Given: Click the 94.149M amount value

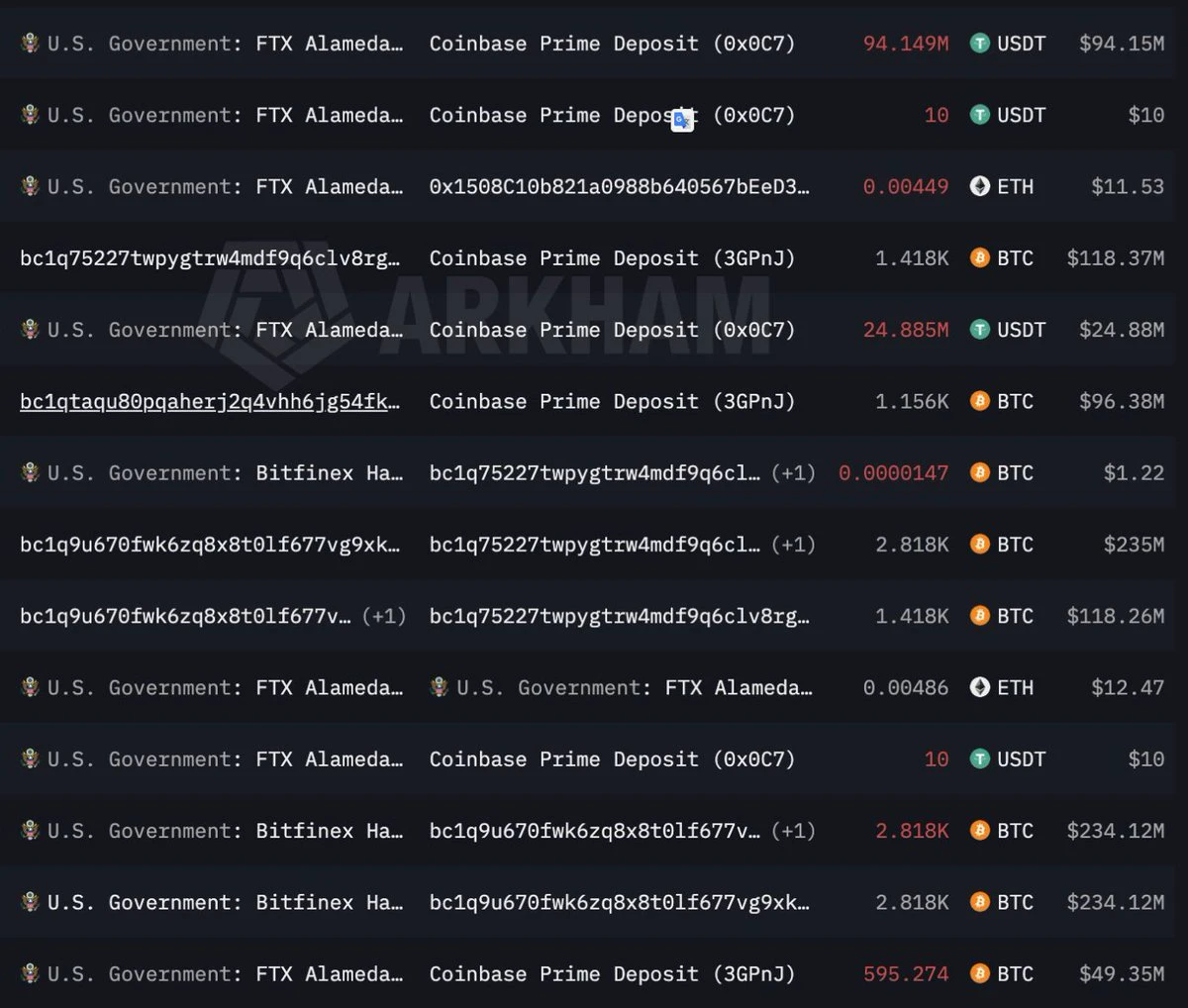Looking at the screenshot, I should (x=906, y=44).
